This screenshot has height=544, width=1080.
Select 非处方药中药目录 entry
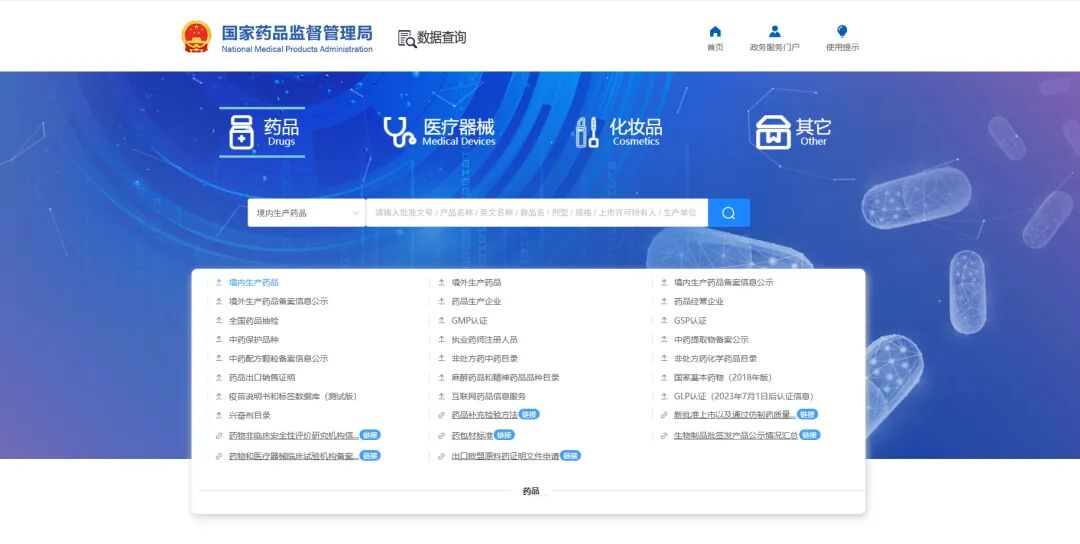point(484,359)
